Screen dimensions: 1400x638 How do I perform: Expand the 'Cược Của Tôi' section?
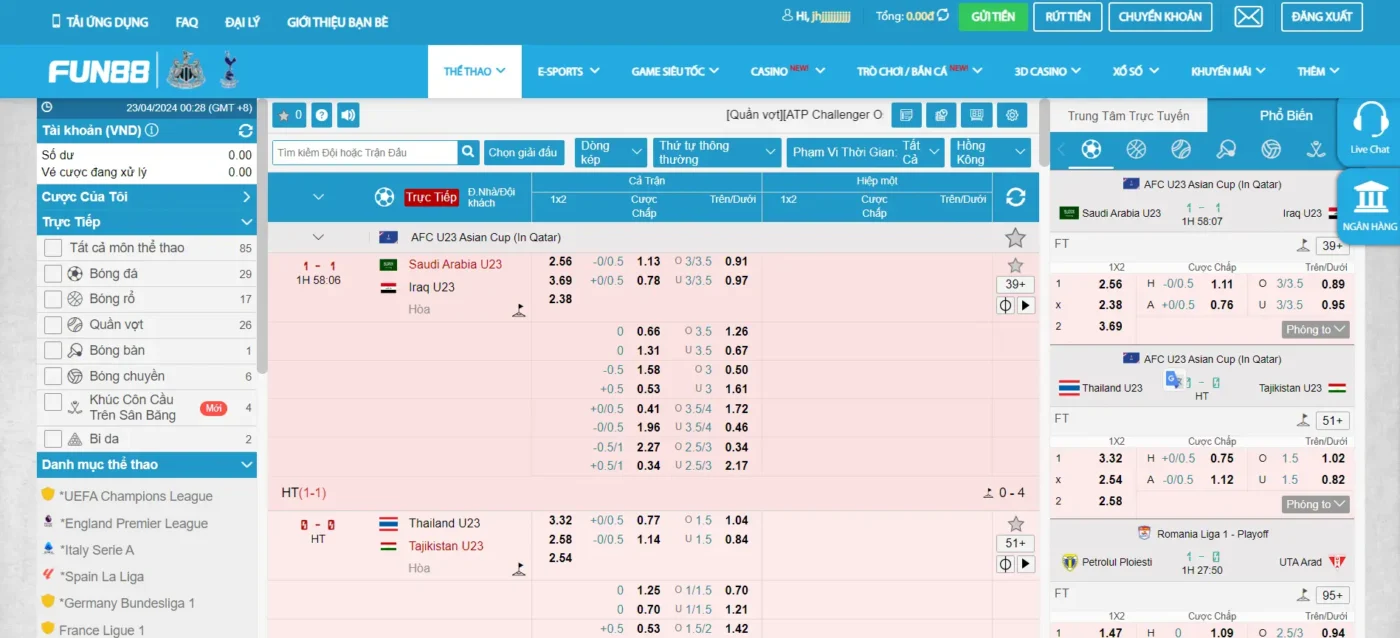click(x=147, y=197)
